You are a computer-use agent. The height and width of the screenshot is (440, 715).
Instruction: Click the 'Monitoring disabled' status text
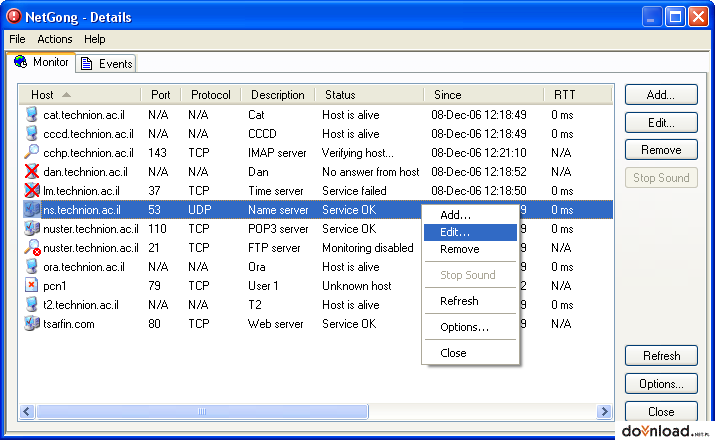(368, 248)
